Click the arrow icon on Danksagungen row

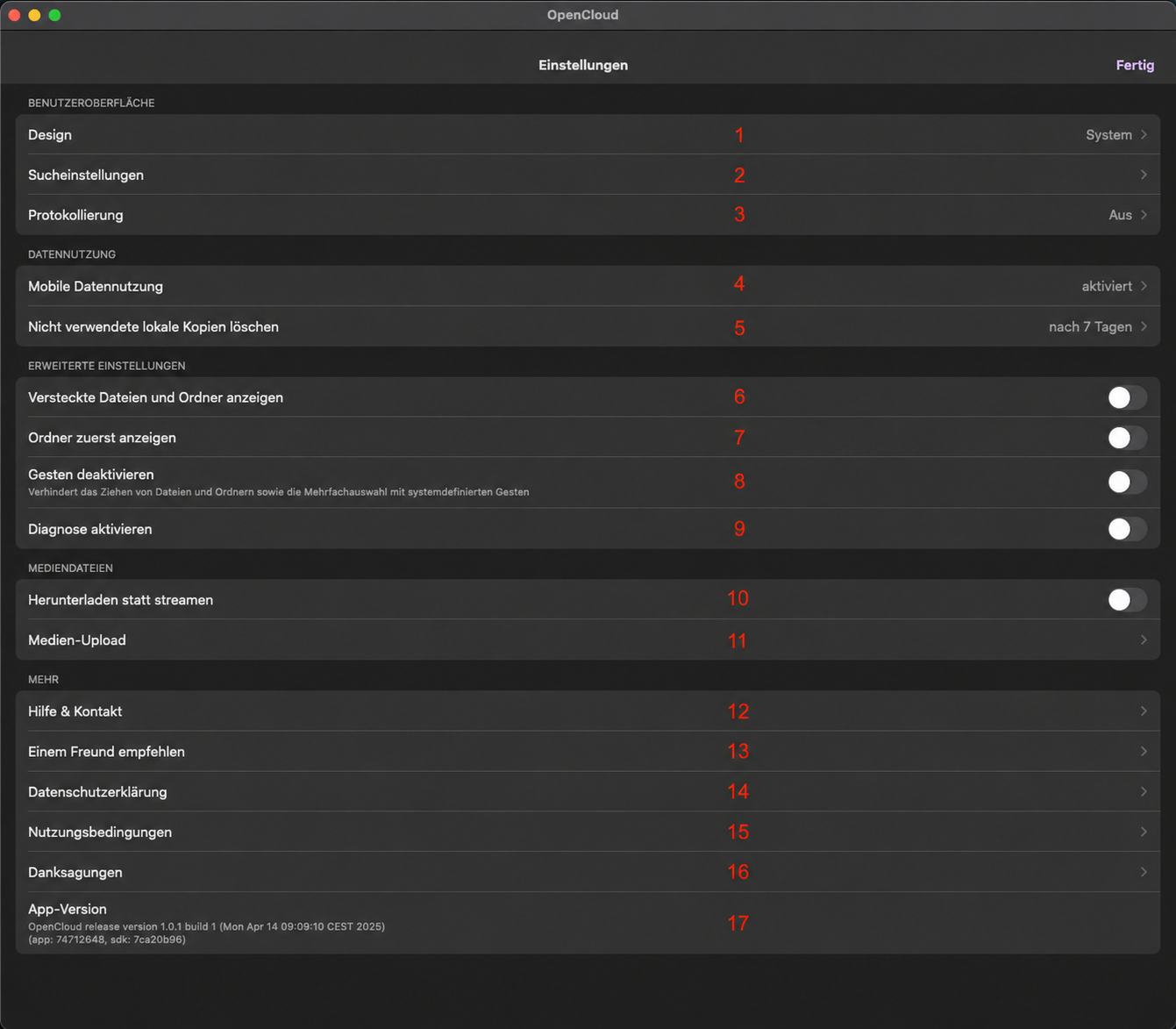[1144, 872]
